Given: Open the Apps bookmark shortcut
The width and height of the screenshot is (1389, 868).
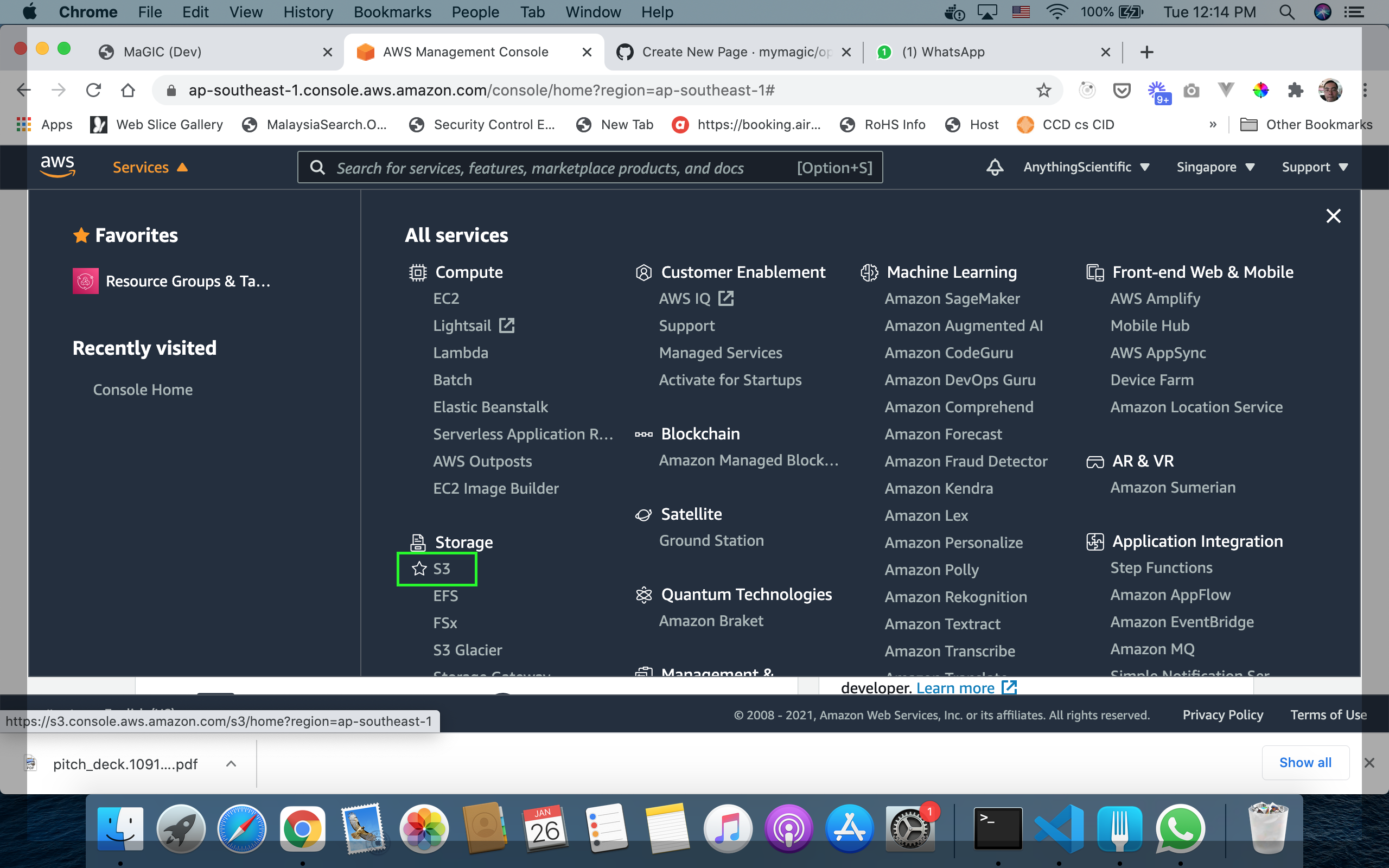Looking at the screenshot, I should point(45,125).
